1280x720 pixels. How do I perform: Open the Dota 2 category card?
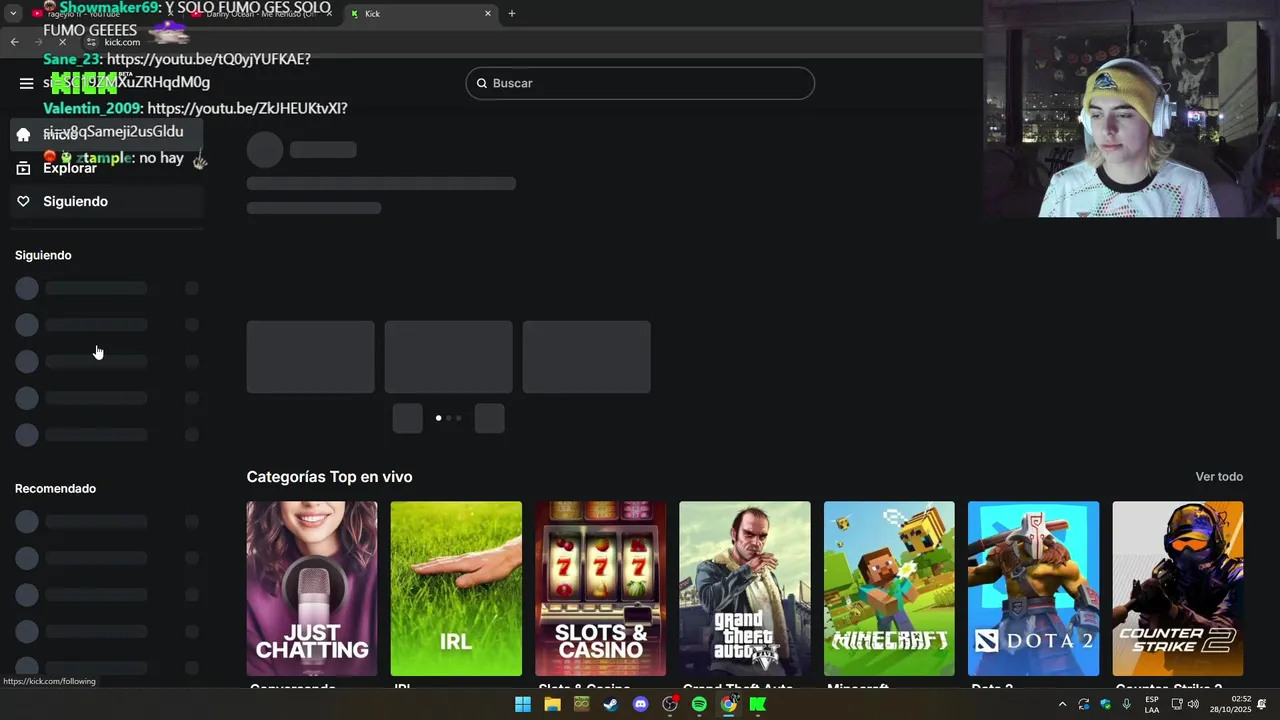(x=1033, y=589)
